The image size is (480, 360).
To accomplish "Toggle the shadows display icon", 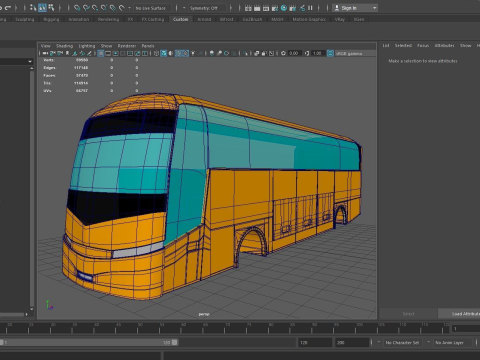I will coord(201,53).
